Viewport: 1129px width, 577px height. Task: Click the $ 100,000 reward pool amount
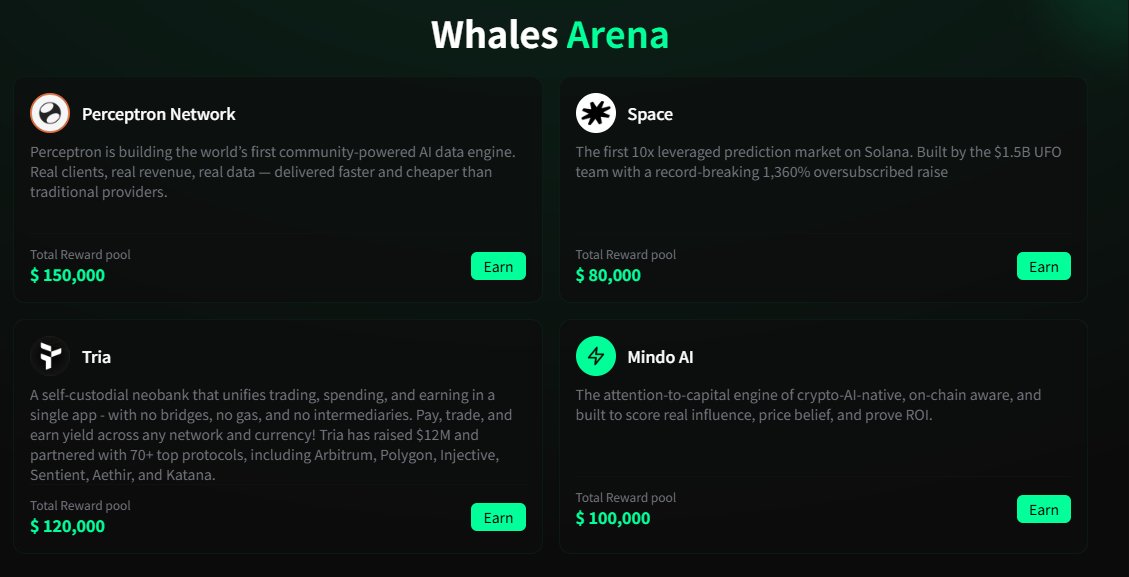[x=613, y=518]
